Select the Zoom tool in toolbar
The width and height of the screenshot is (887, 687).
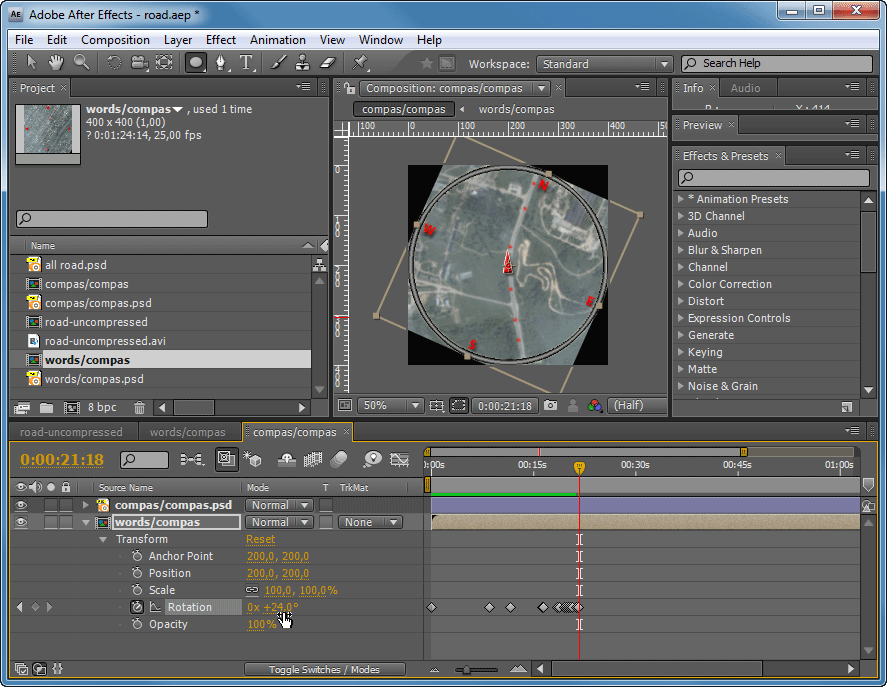(x=81, y=63)
